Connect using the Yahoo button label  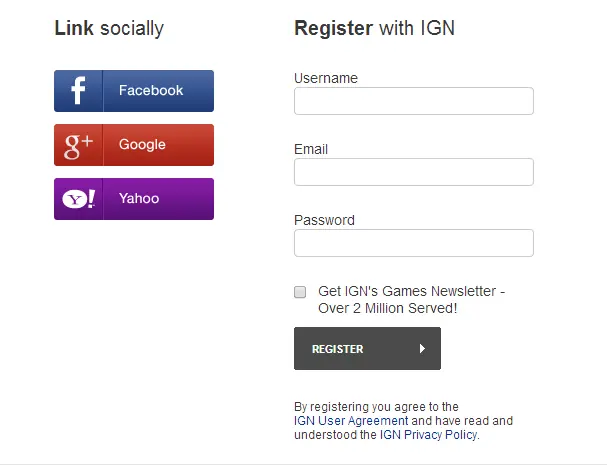139,199
